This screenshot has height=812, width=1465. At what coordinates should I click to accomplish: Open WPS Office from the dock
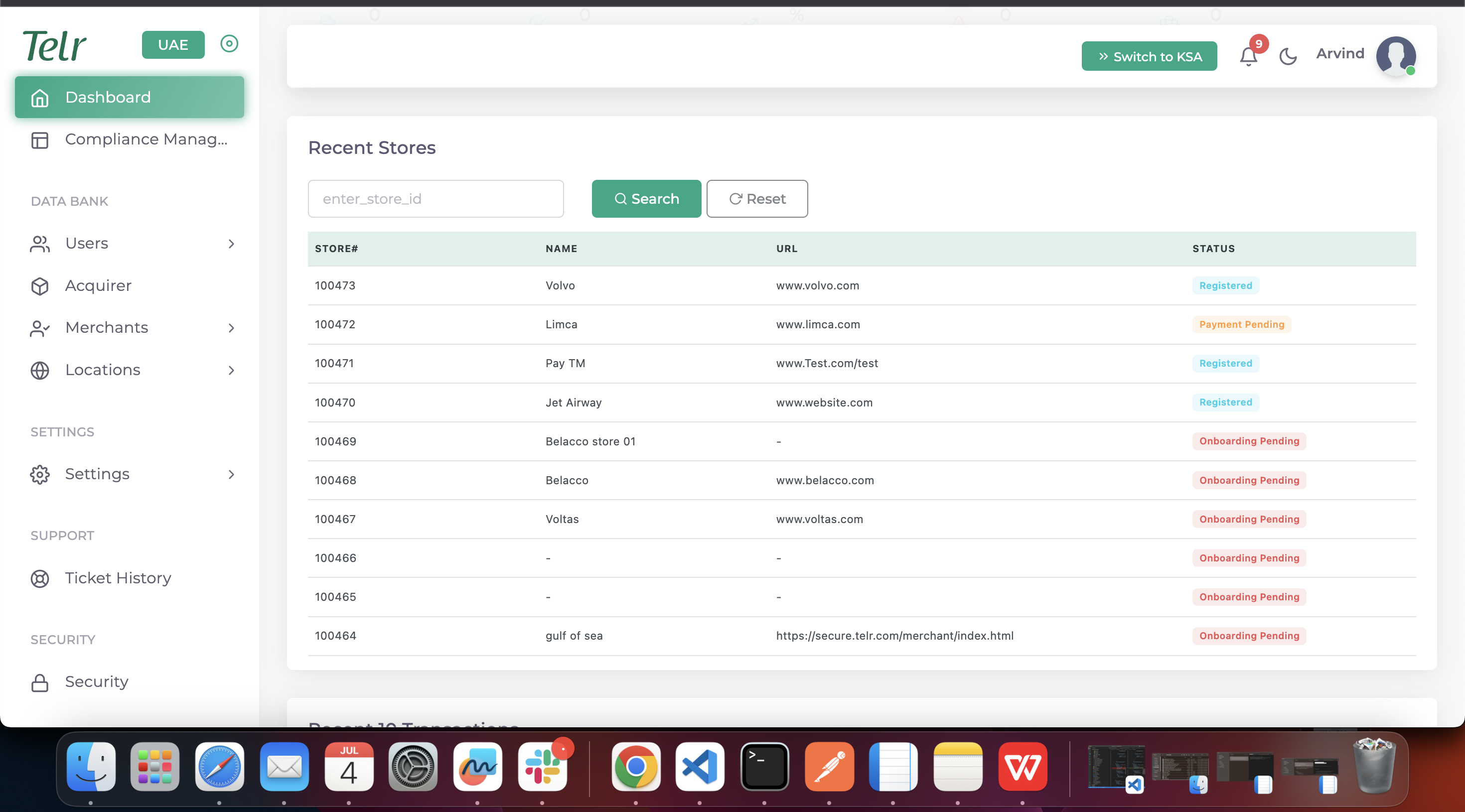point(1023,767)
